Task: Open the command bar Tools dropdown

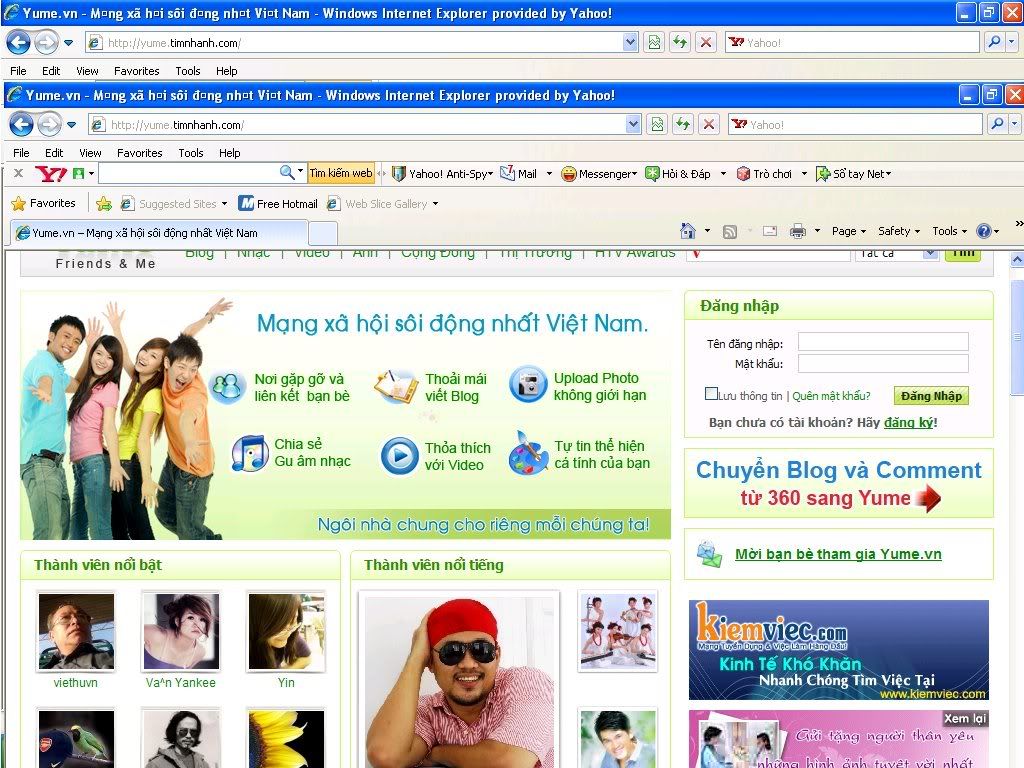Action: (x=949, y=231)
